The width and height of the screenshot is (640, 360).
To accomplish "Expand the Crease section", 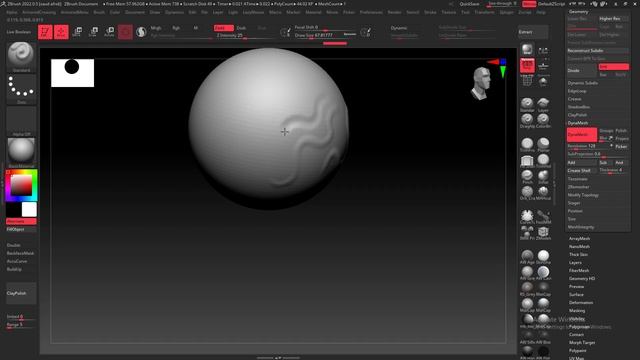I will (575, 99).
